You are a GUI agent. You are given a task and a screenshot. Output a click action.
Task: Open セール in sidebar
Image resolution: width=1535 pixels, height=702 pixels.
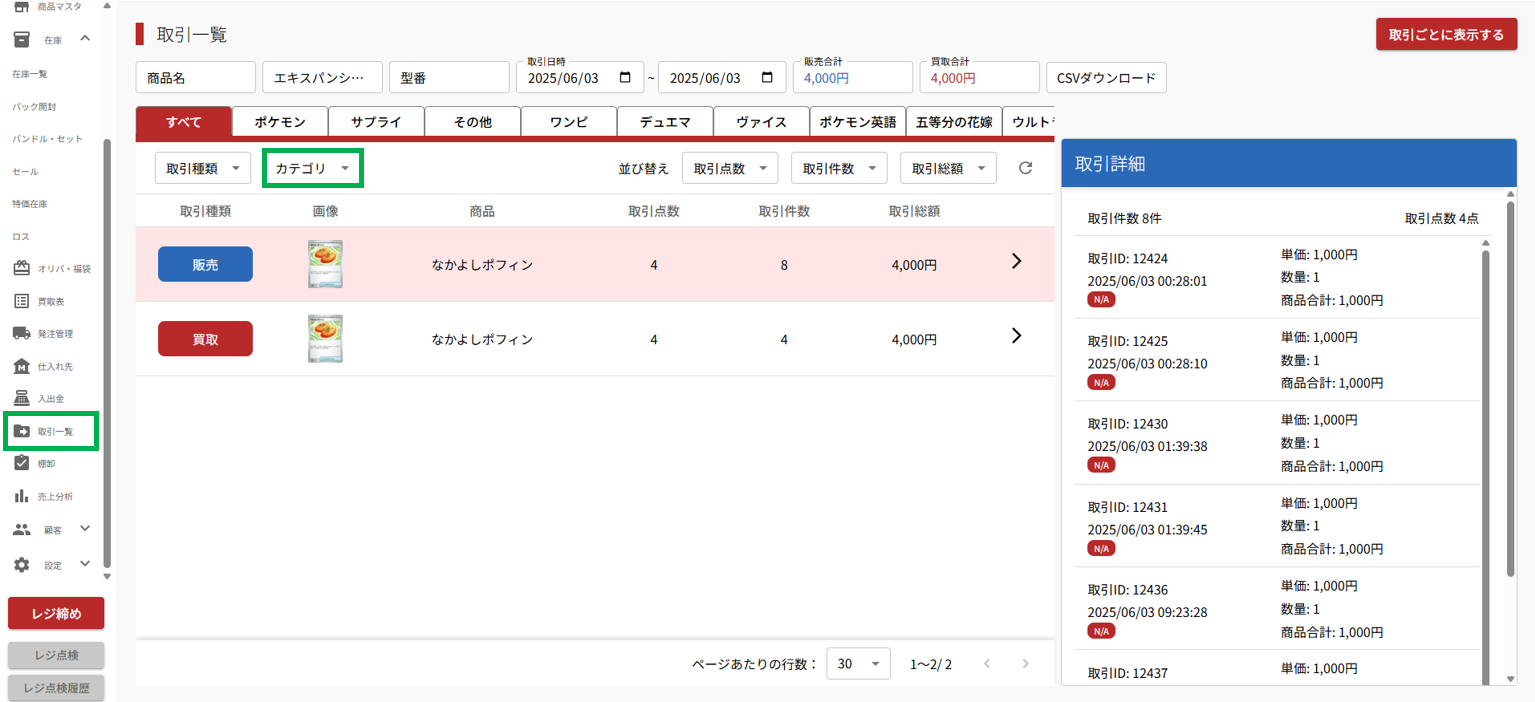[x=25, y=172]
